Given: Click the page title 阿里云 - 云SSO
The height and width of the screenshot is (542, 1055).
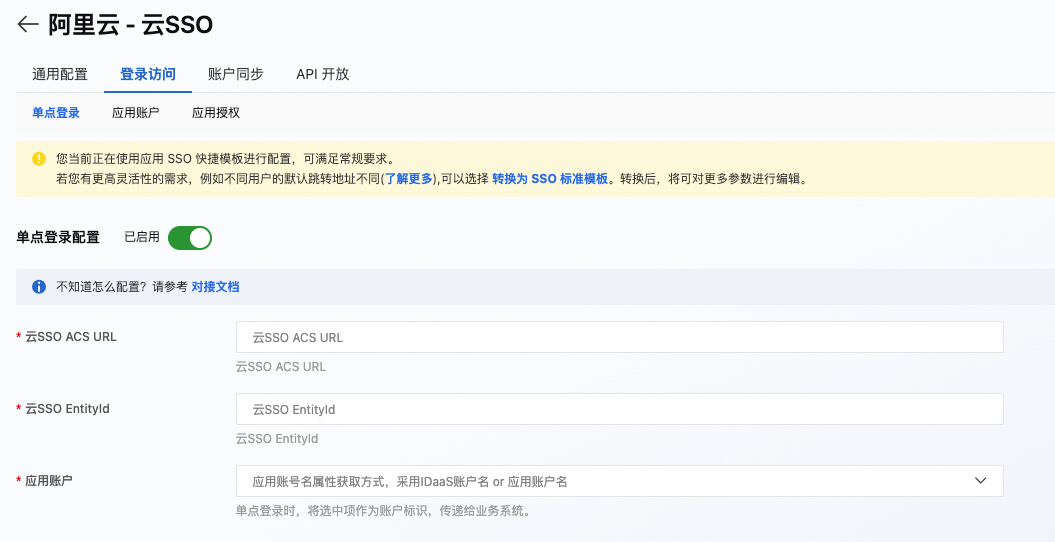Looking at the screenshot, I should tap(131, 26).
